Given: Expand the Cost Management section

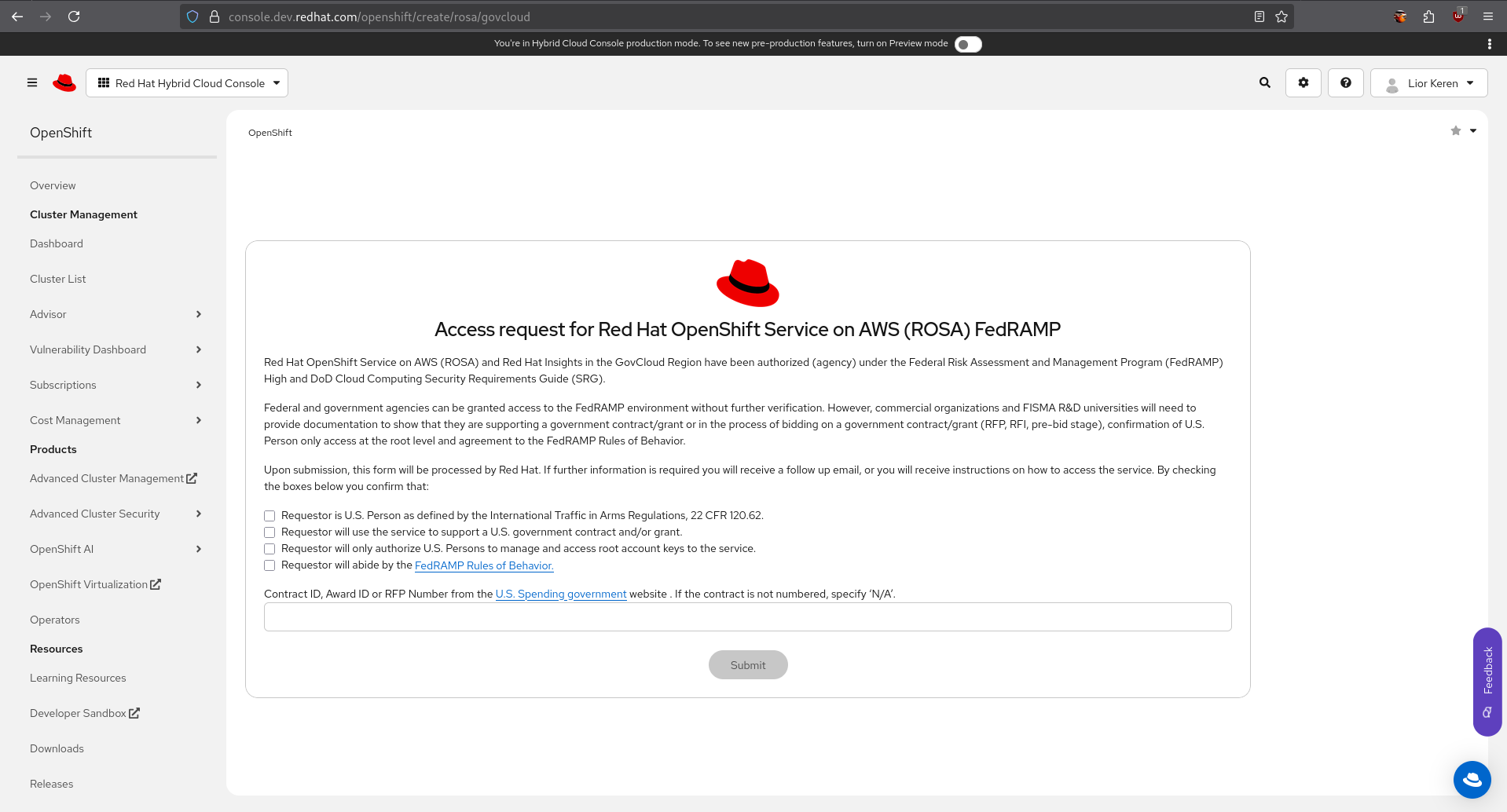Looking at the screenshot, I should click(x=116, y=420).
